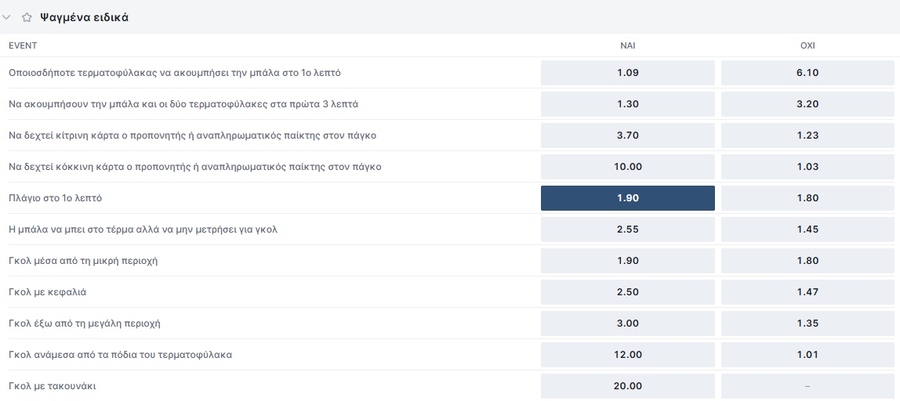
Task: Choose ΝΑΙ 3.70 for bench yellow card
Action: pyautogui.click(x=628, y=135)
